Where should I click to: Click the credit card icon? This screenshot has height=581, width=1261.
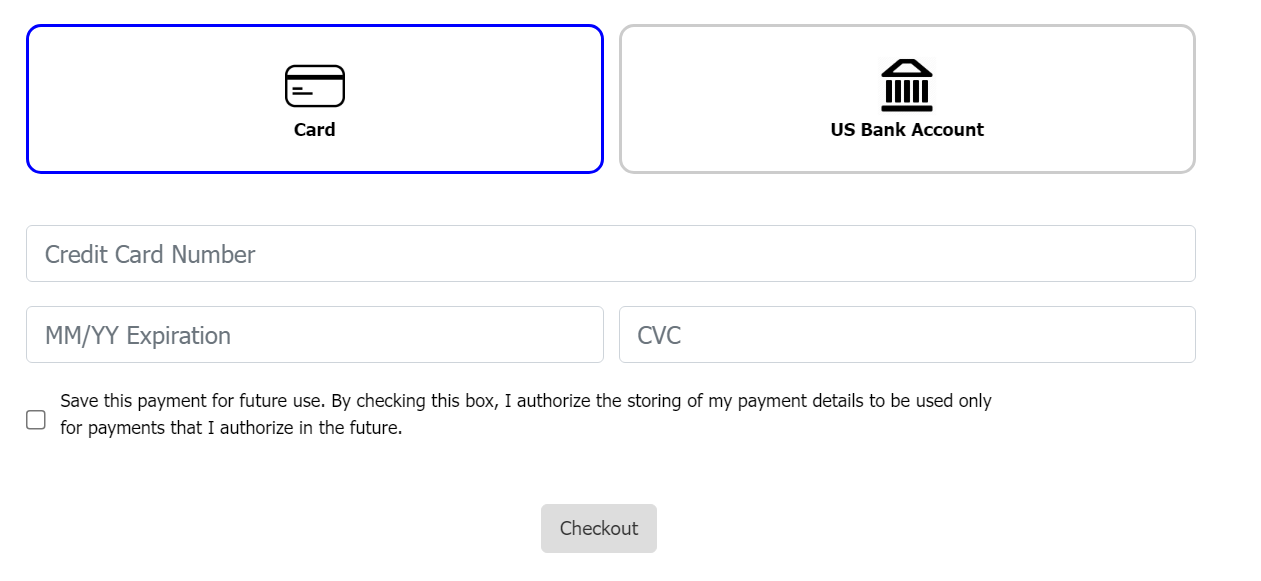pos(315,86)
